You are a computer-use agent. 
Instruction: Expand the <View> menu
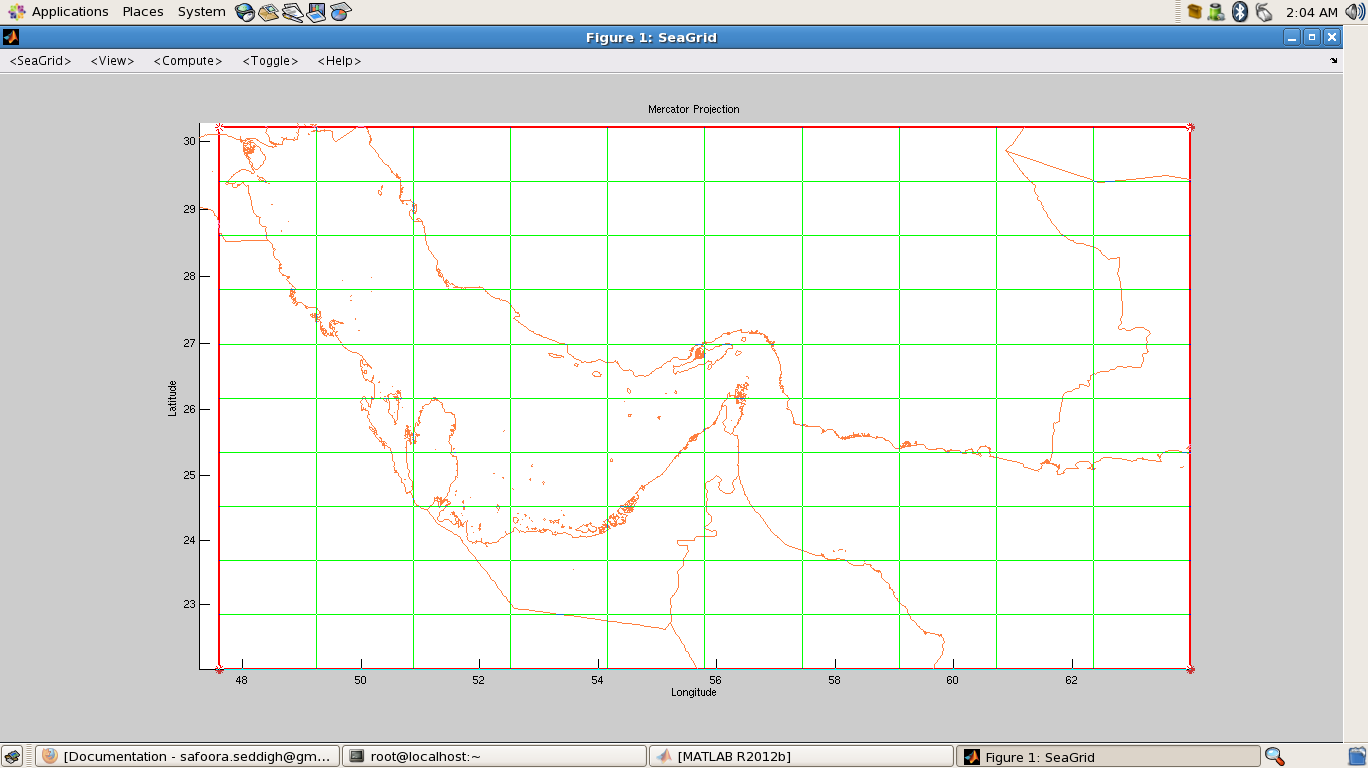pos(112,61)
